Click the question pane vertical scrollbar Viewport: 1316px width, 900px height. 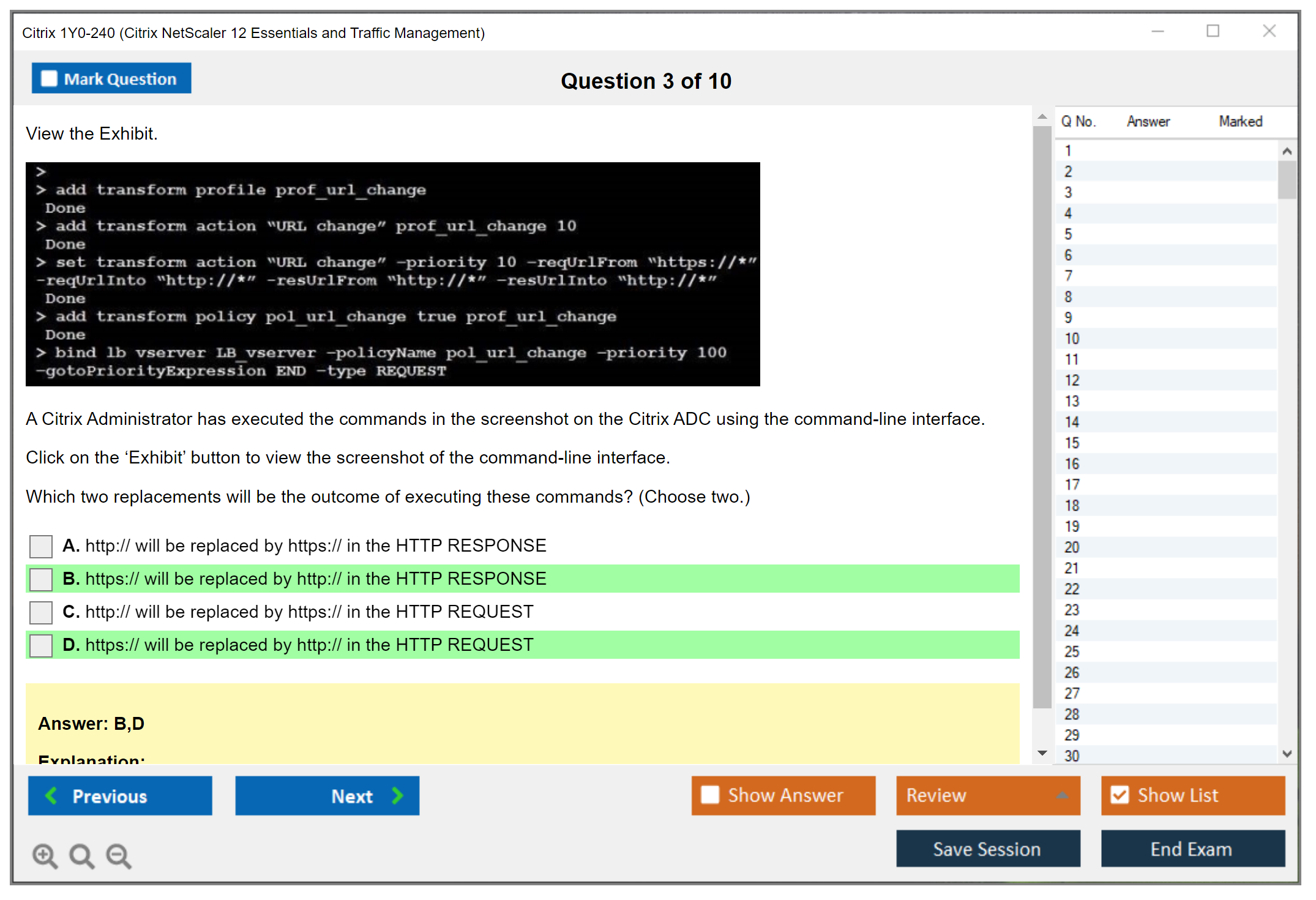tap(1042, 416)
